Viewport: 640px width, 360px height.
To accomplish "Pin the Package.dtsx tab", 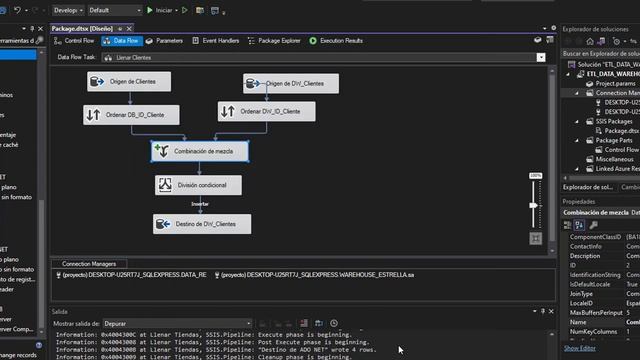I will pyautogui.click(x=120, y=29).
